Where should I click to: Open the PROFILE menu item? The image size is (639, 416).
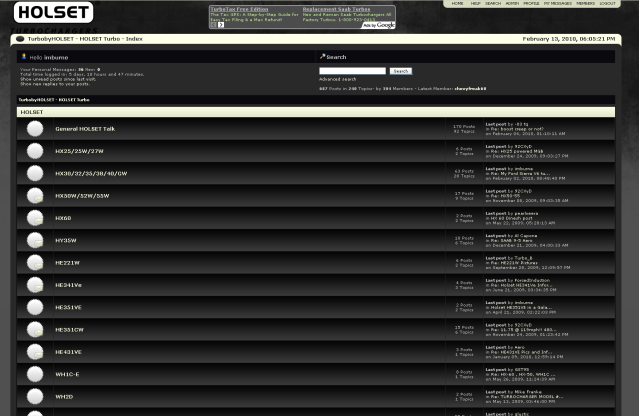coord(531,3)
